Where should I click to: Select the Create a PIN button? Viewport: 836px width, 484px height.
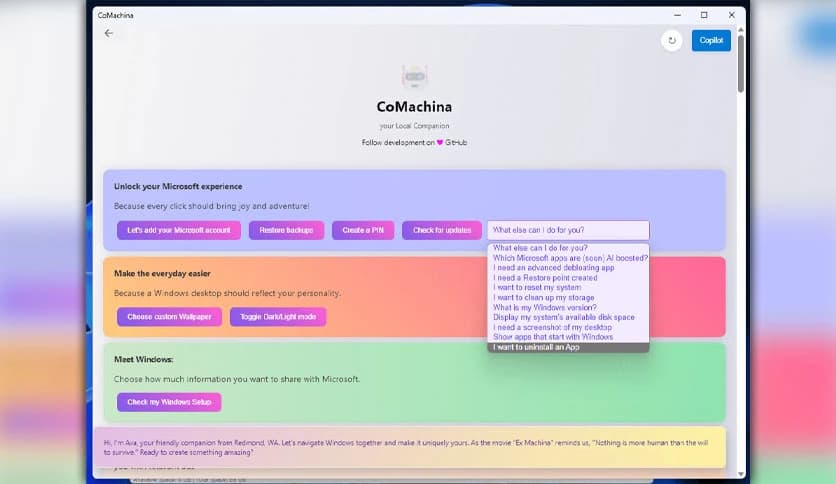click(x=364, y=230)
